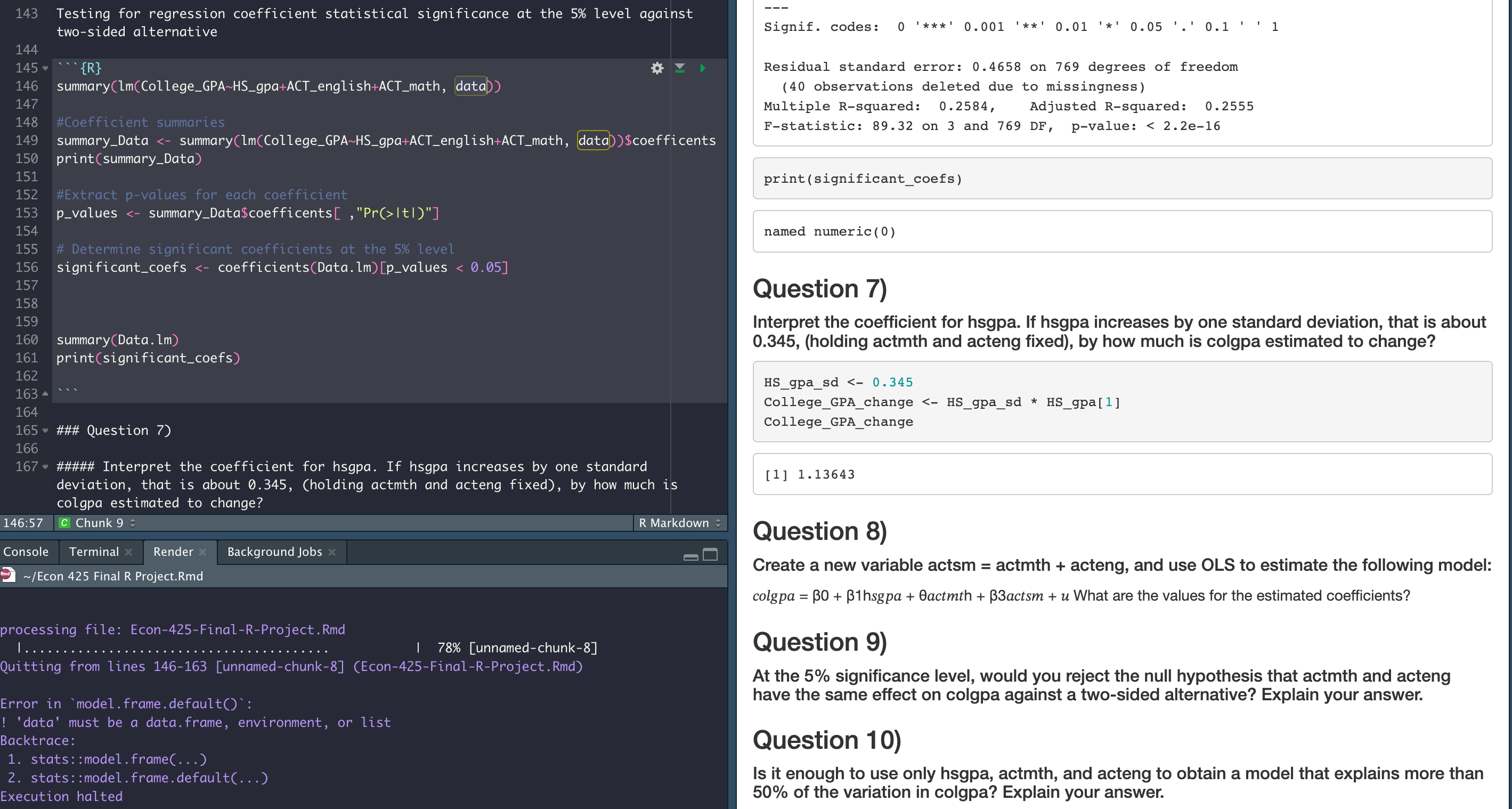Maximize the console pane
Image resolution: width=1512 pixels, height=809 pixels.
710,554
